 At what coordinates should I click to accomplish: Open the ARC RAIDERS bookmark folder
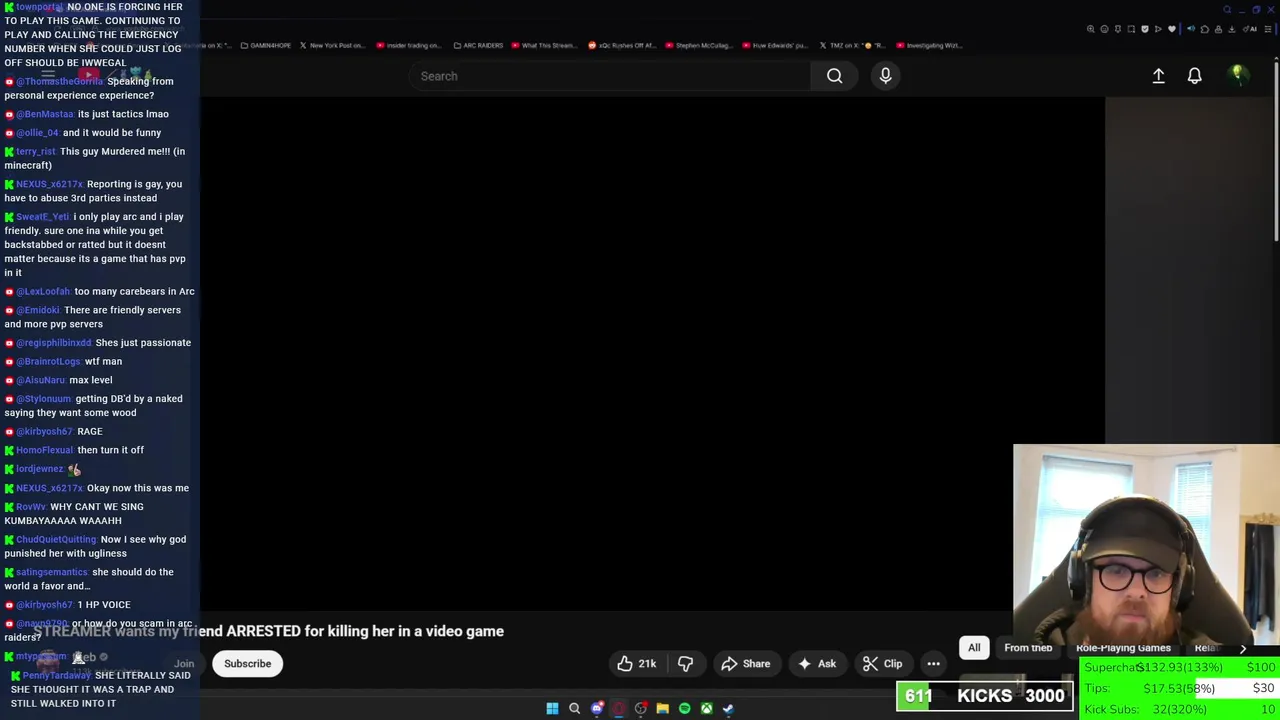coord(478,45)
